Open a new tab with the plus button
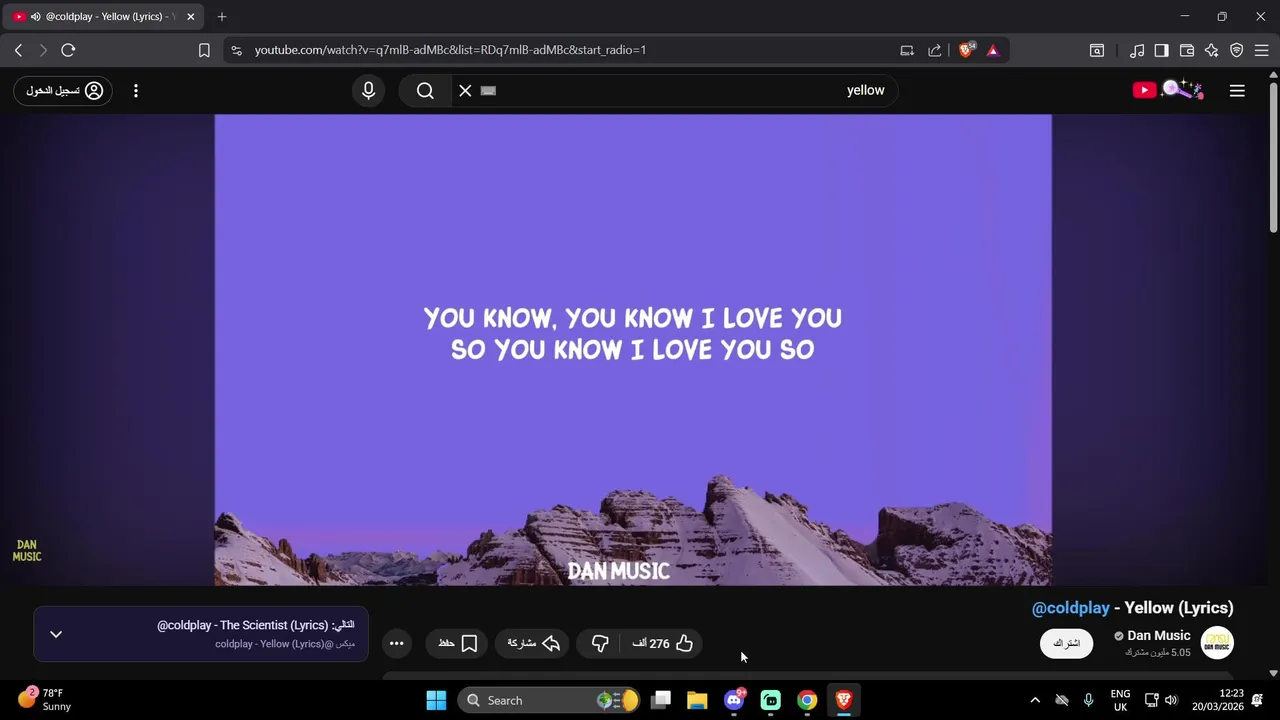The height and width of the screenshot is (720, 1280). click(222, 17)
